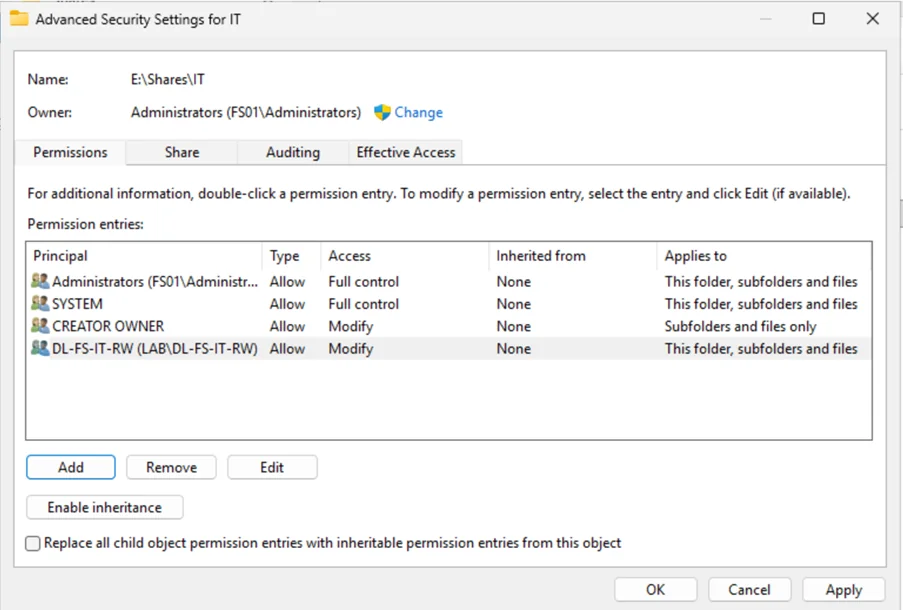Click Full control in the SYSTEM row
The width and height of the screenshot is (903, 610).
[x=363, y=304]
